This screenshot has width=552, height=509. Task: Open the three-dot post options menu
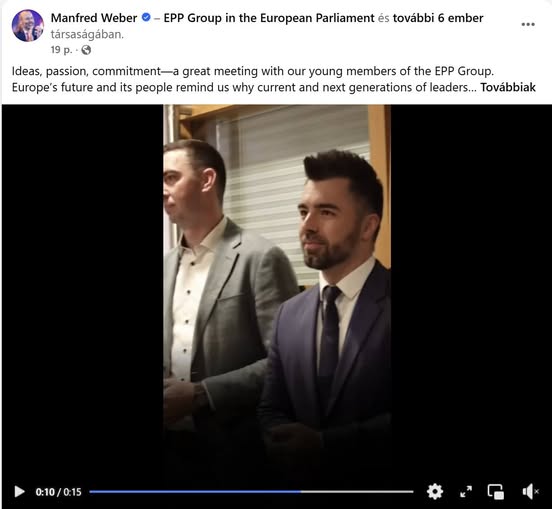[528, 24]
